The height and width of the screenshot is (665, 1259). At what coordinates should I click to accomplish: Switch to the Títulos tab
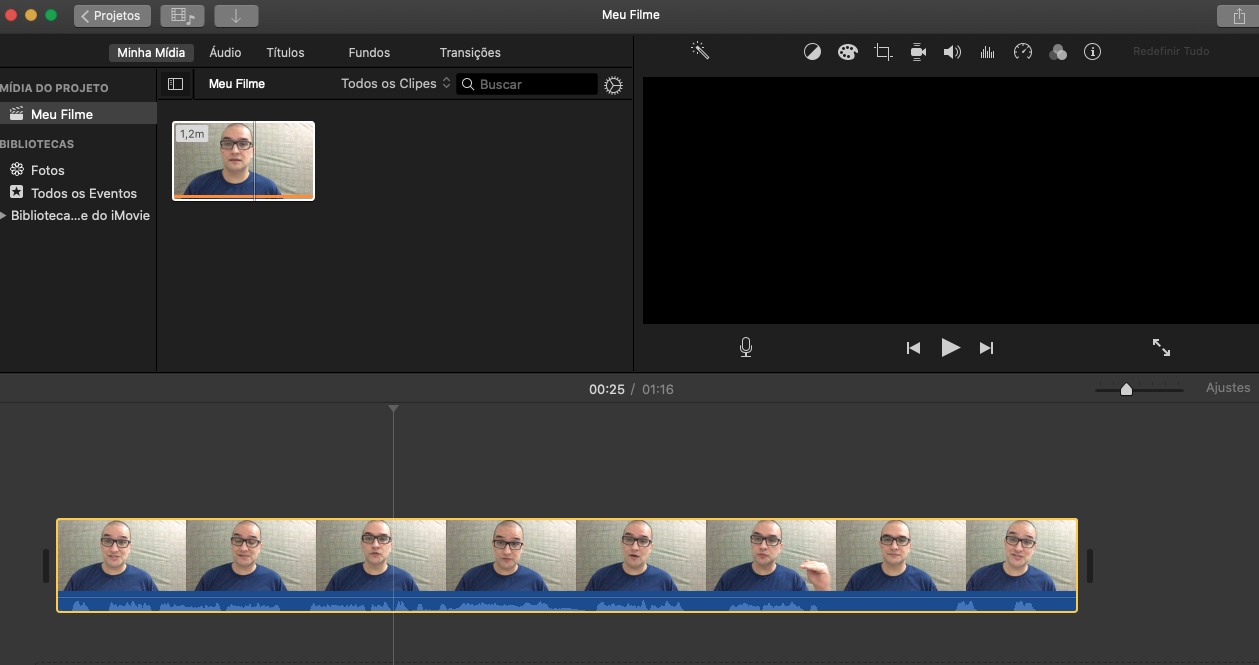(285, 52)
